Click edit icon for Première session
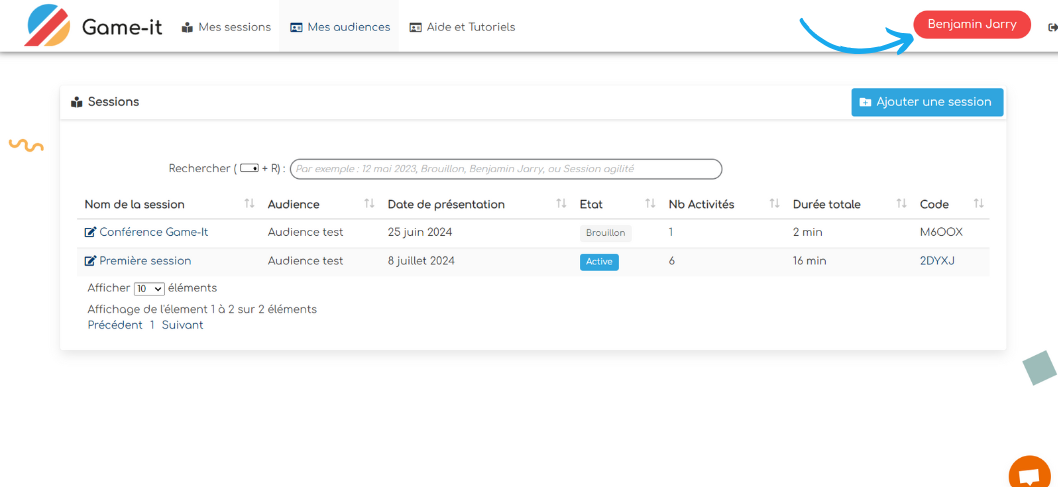Viewport: 1058px width, 487px height. click(x=90, y=260)
